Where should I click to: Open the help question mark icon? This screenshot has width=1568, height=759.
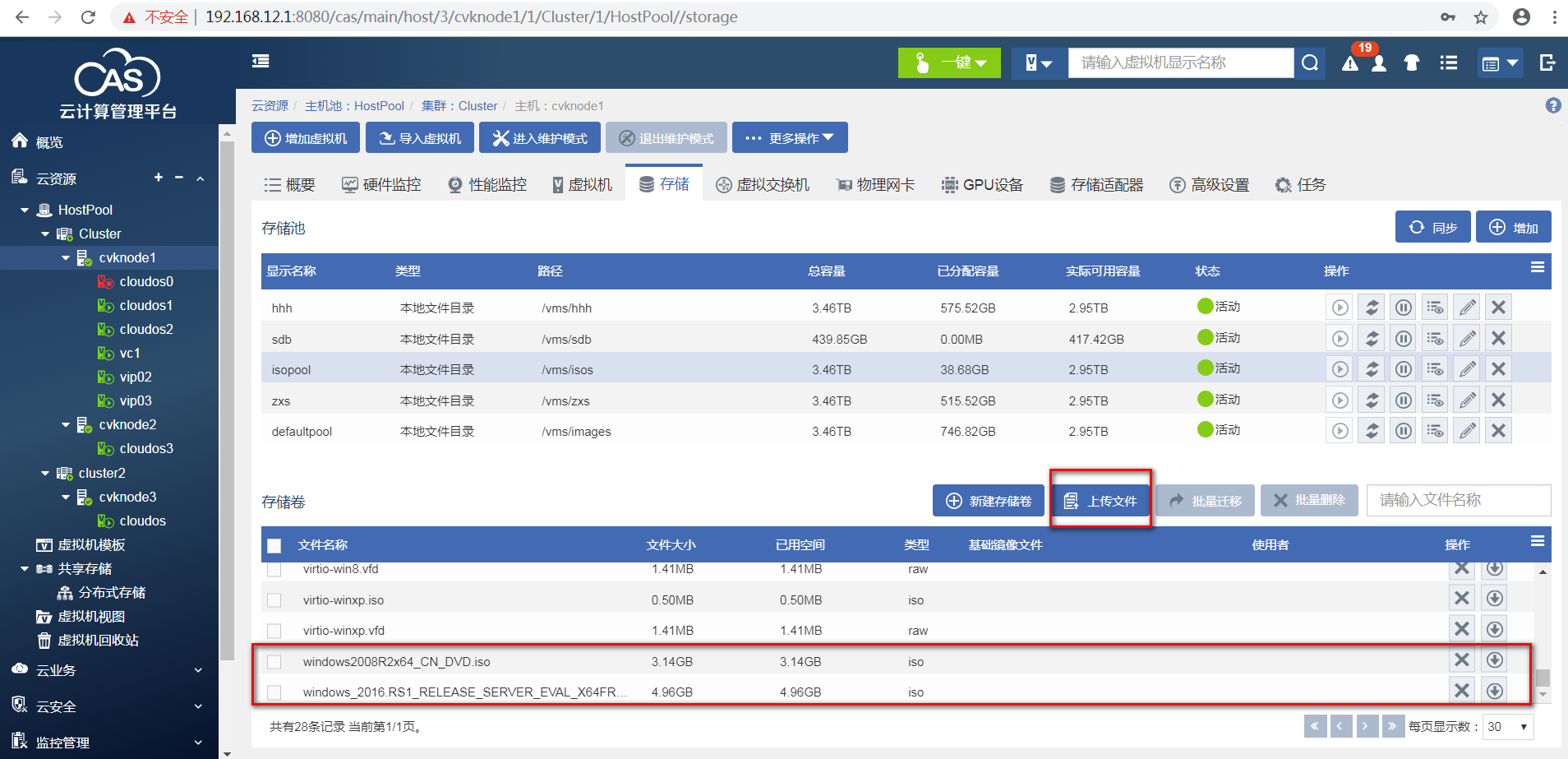click(1553, 105)
